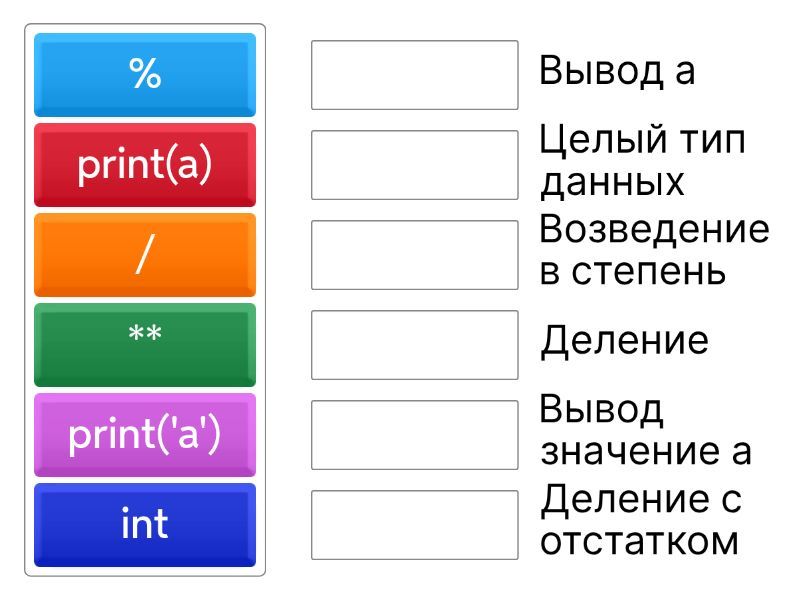Viewport: 800px width, 600px height.
Task: Click the 'Вывод значение а' text
Action: (645, 430)
